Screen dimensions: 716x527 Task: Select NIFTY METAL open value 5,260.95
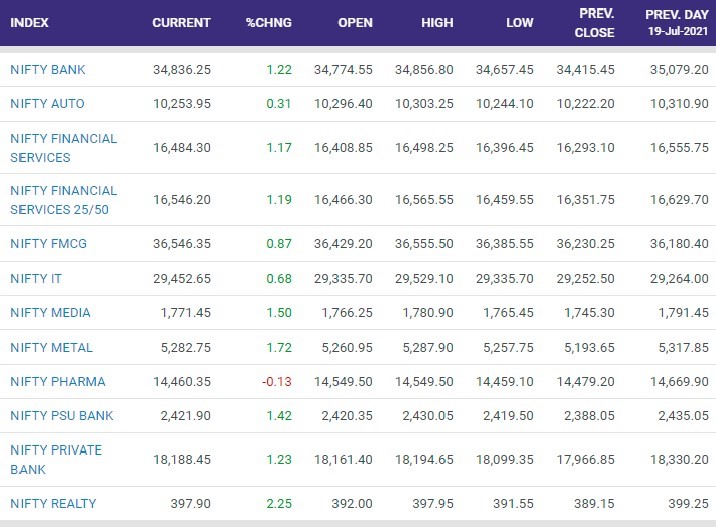pos(347,348)
